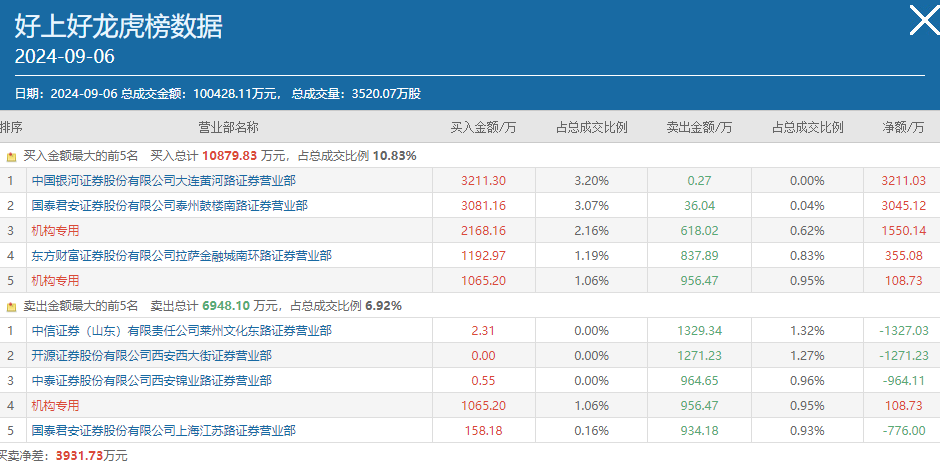Screen dimensions: 940x465
Task: Click sell amount 618.02
Action: [700, 231]
